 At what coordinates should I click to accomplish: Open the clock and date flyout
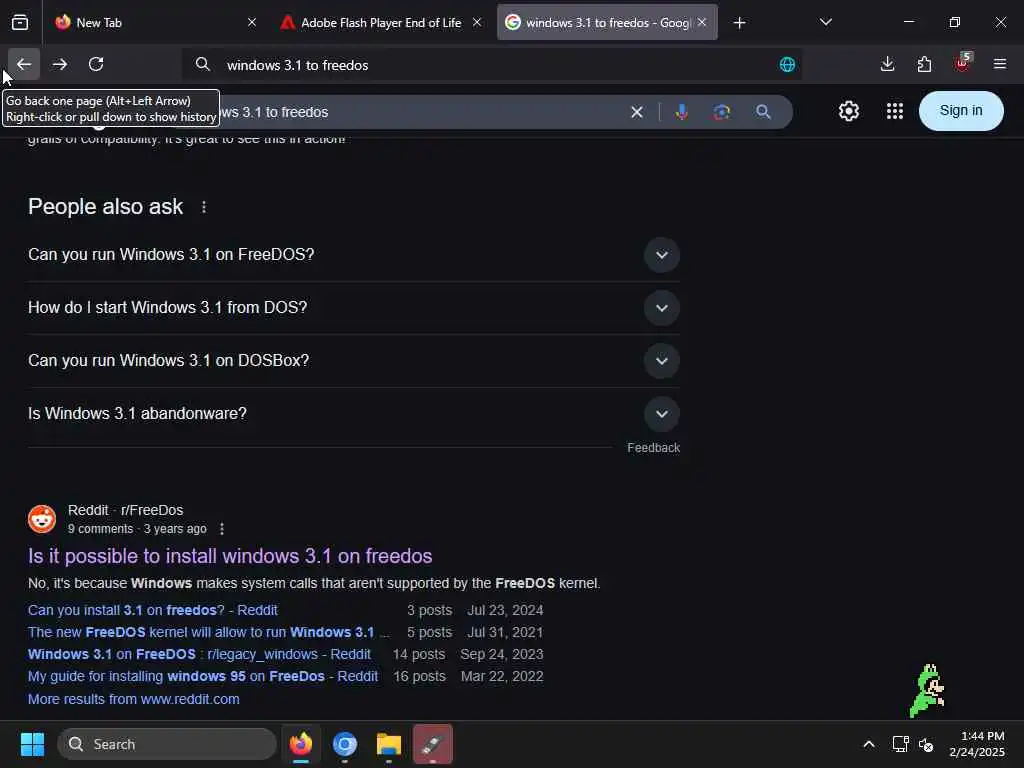[x=977, y=744]
